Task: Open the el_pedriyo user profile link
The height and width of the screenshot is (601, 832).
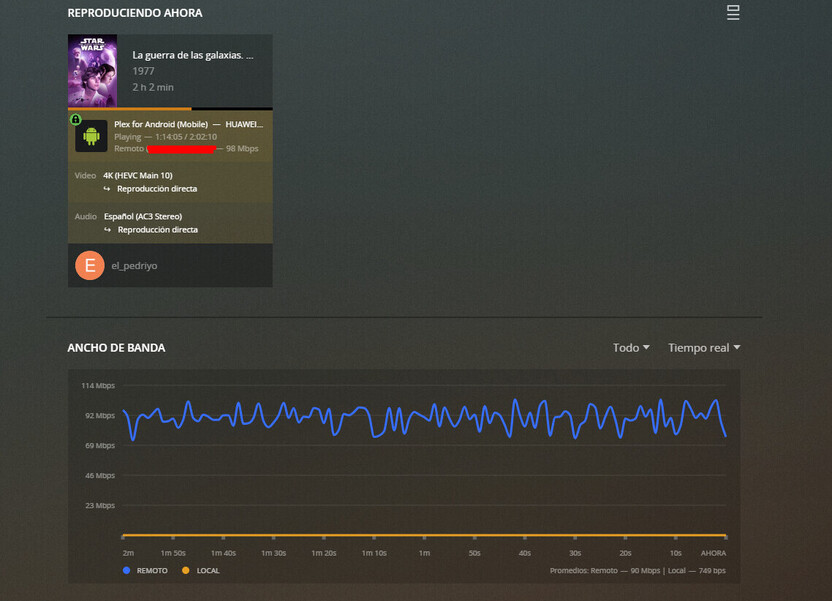Action: [x=134, y=266]
